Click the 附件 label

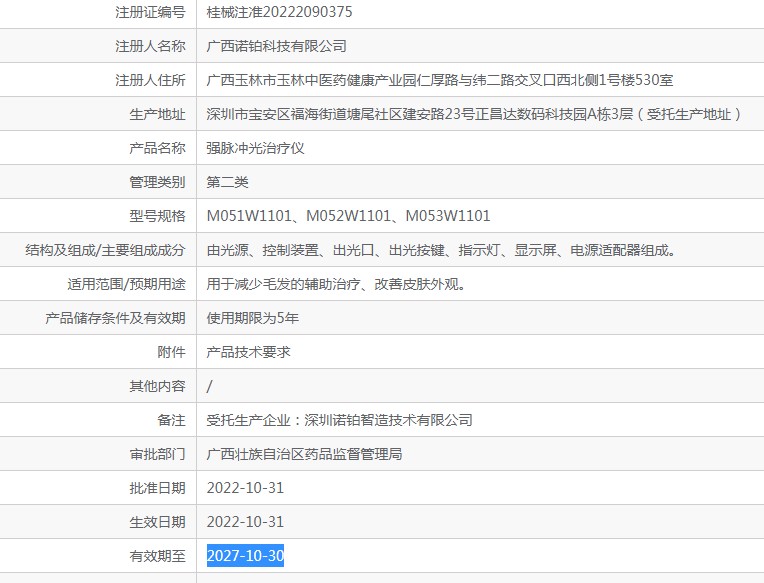pos(172,352)
